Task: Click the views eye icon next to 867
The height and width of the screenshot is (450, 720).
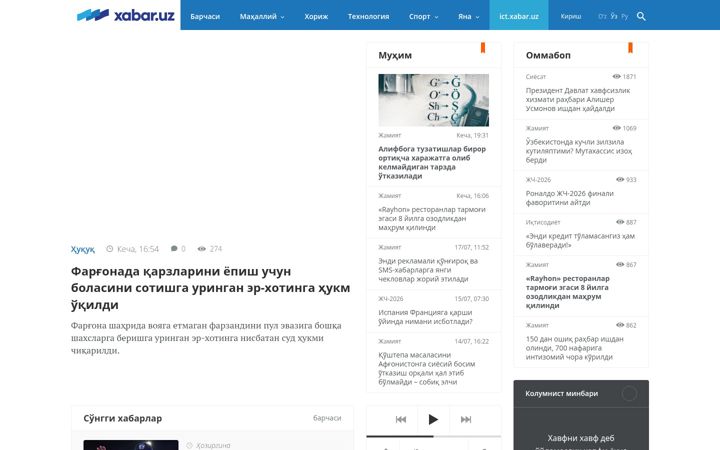Action: (x=620, y=264)
